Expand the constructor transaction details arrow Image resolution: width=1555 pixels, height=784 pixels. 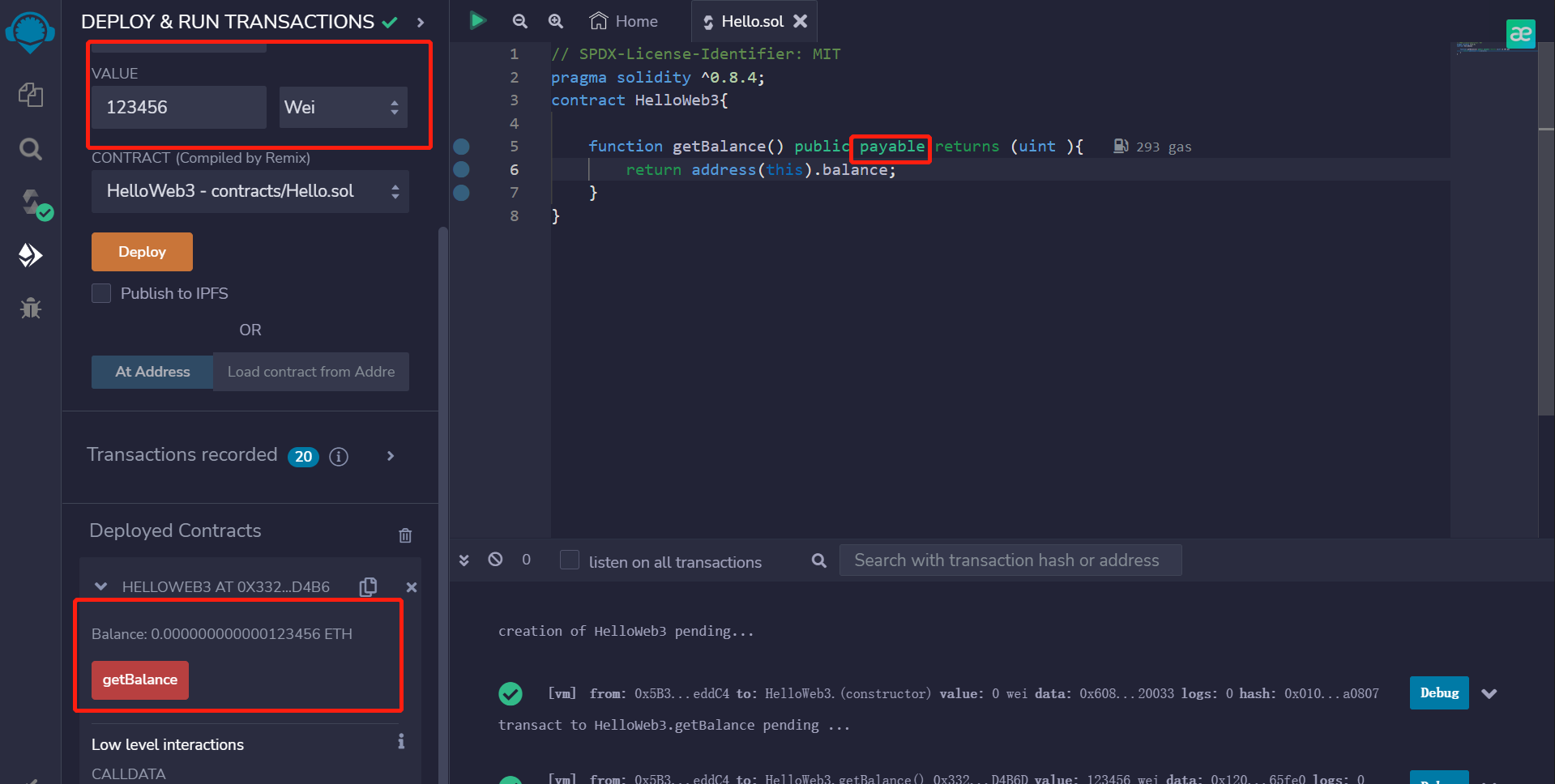(x=1489, y=694)
